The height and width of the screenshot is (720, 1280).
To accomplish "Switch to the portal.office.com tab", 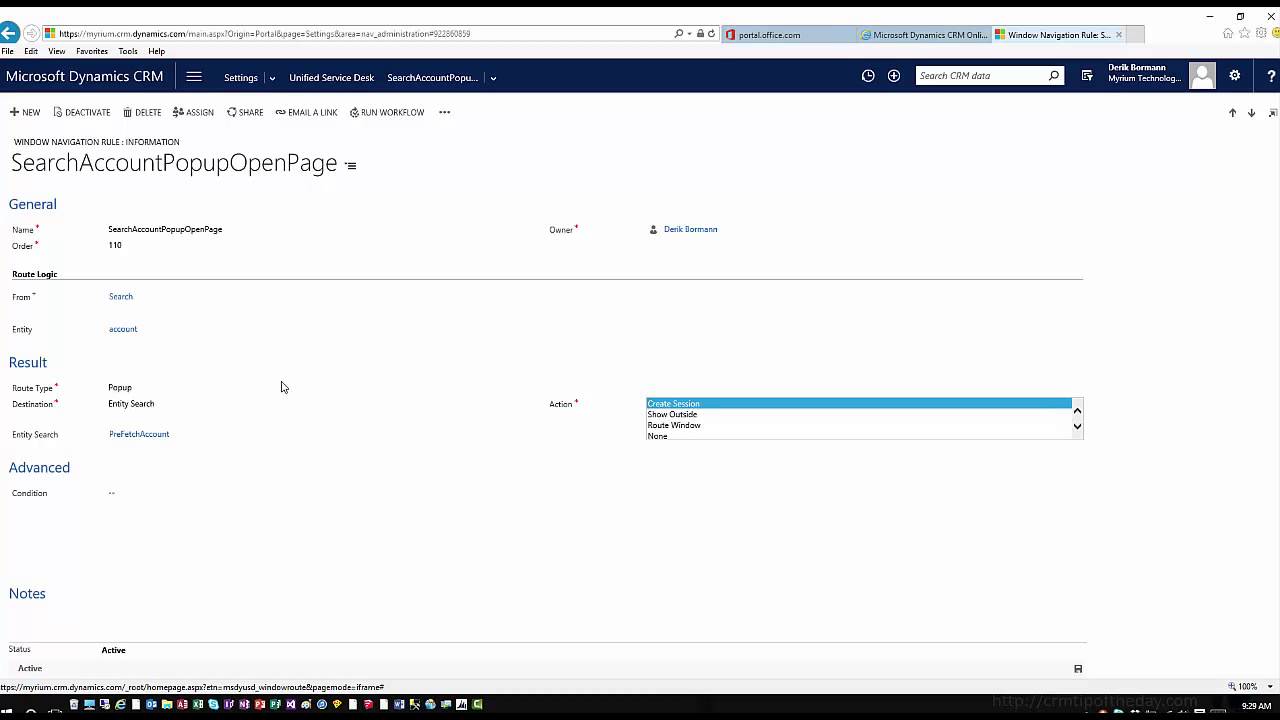I will point(789,35).
